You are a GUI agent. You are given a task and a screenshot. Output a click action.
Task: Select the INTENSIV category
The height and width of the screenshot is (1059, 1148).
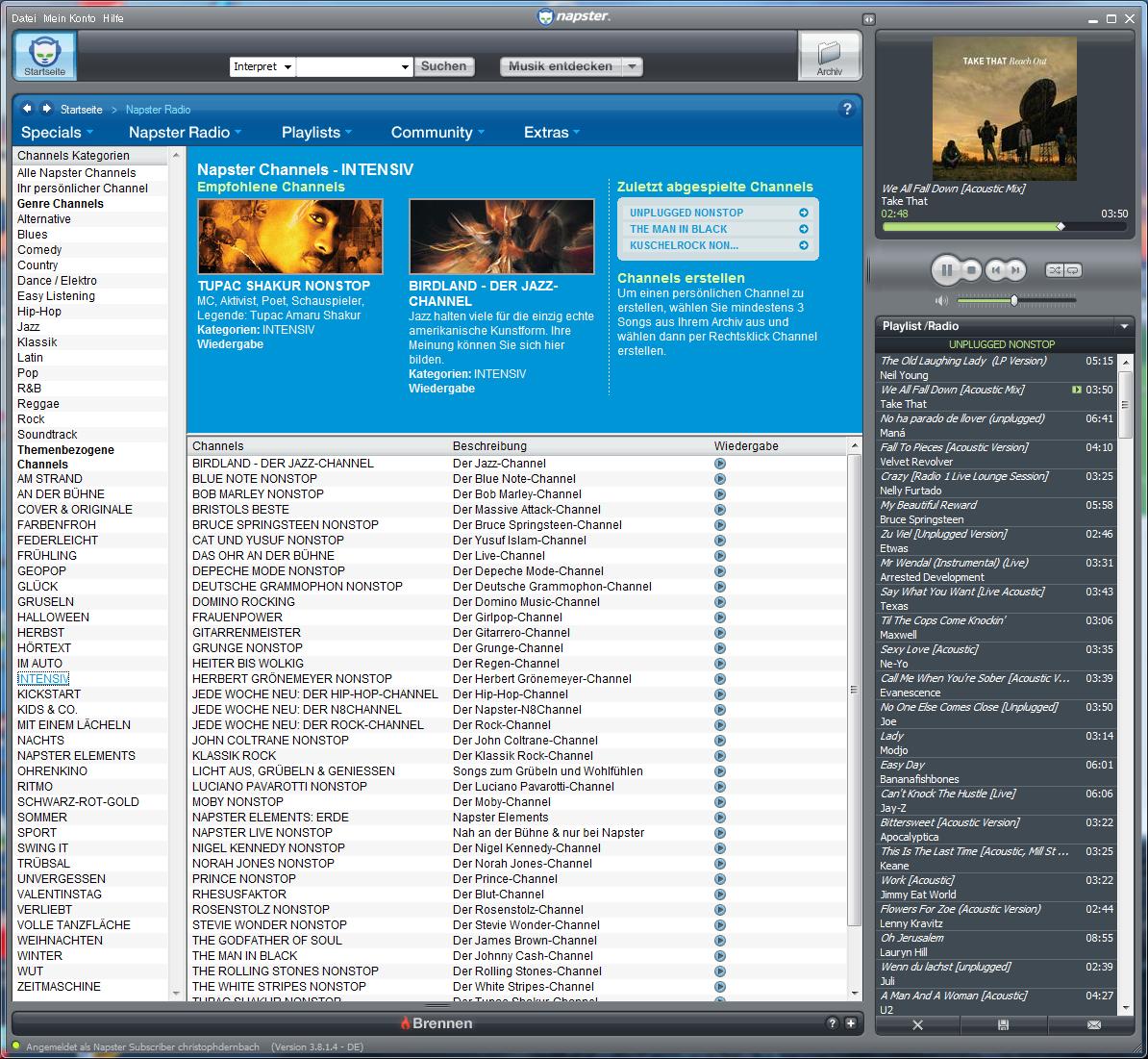coord(43,679)
